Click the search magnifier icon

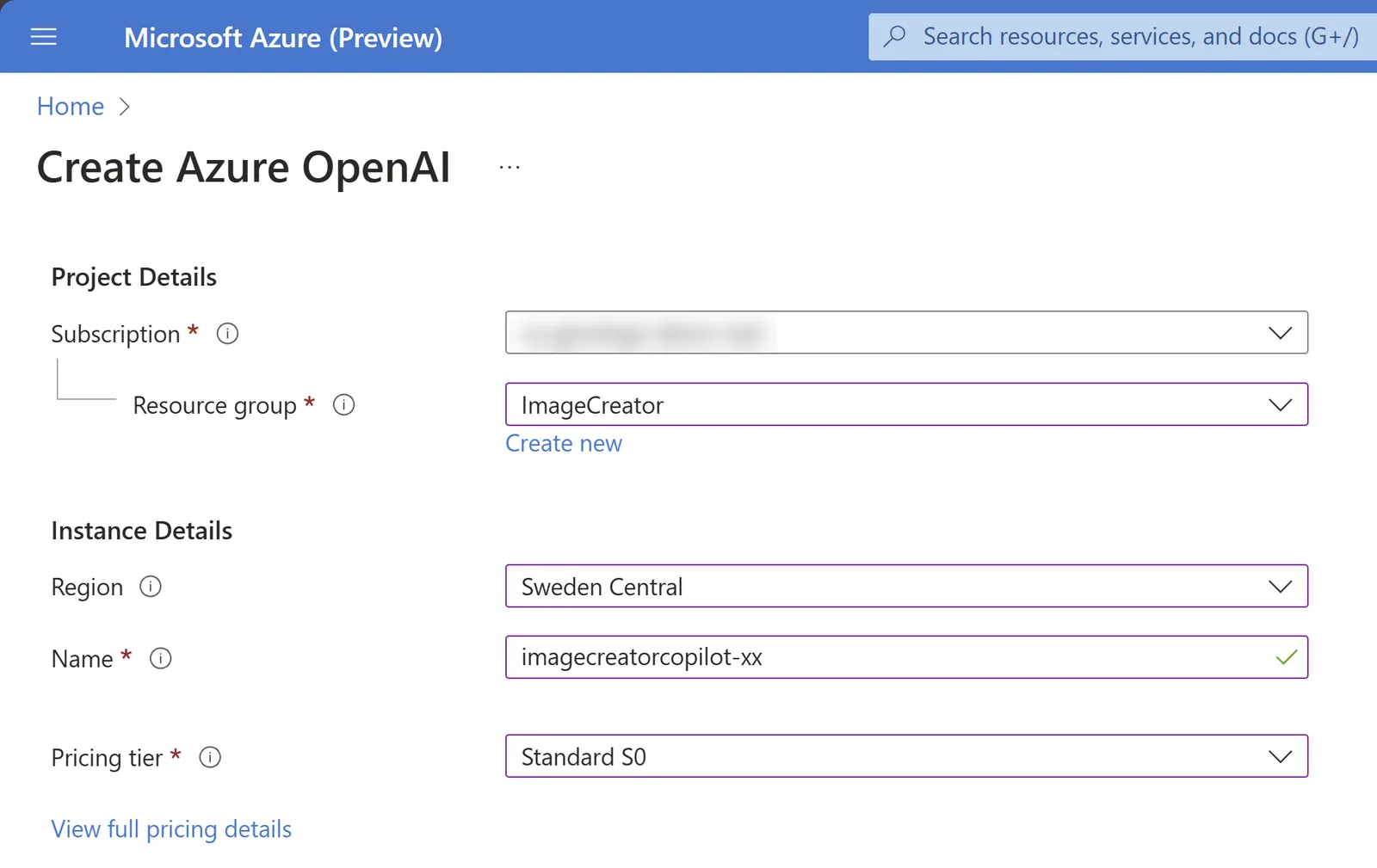point(895,36)
